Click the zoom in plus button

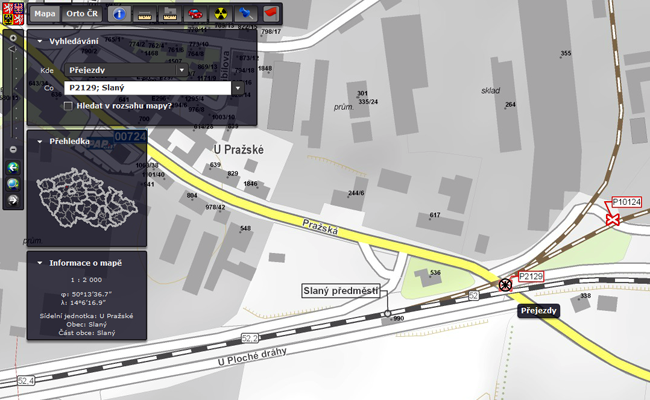[12, 34]
